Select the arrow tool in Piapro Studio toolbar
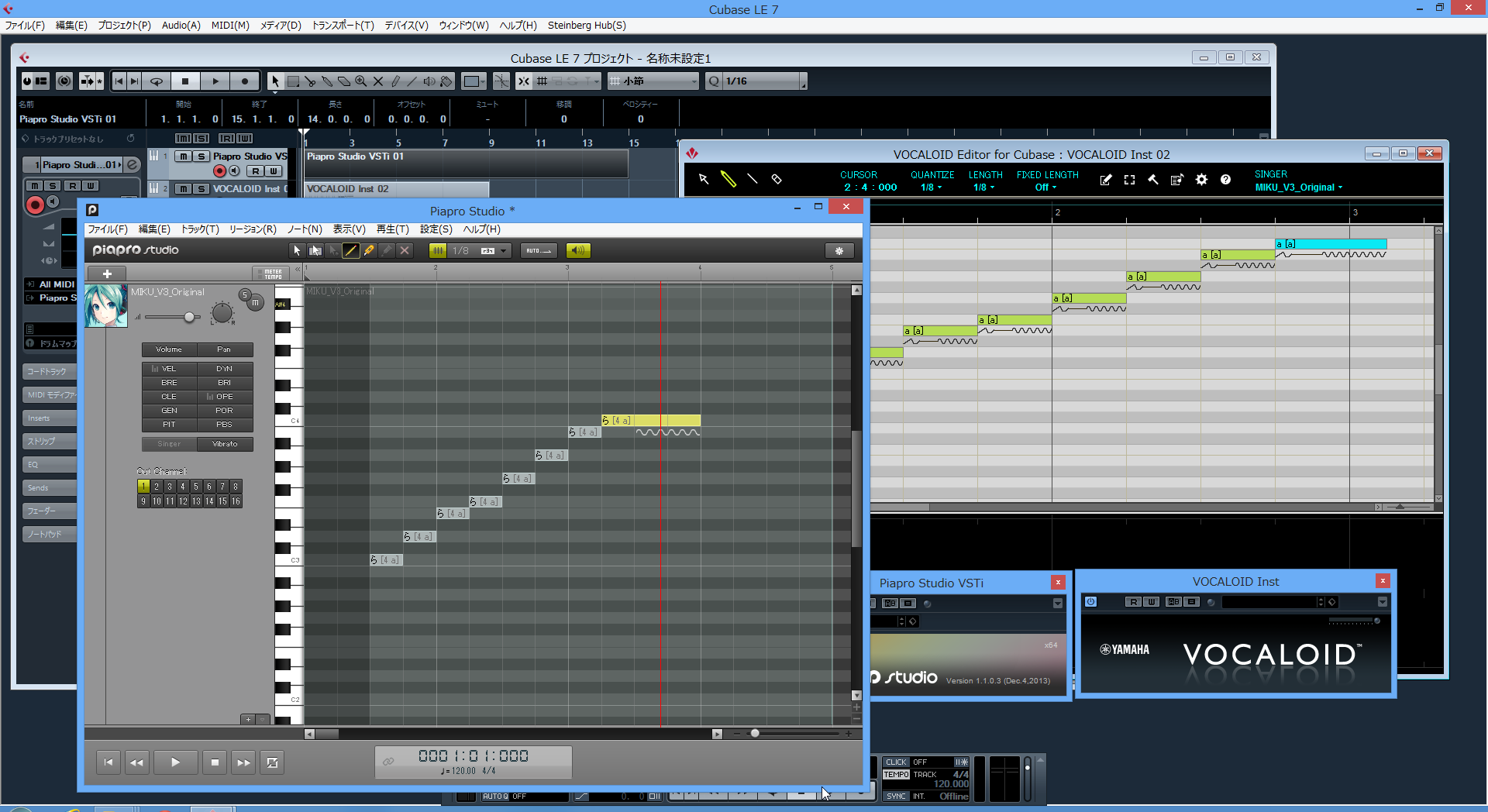This screenshot has height=812, width=1488. point(296,250)
